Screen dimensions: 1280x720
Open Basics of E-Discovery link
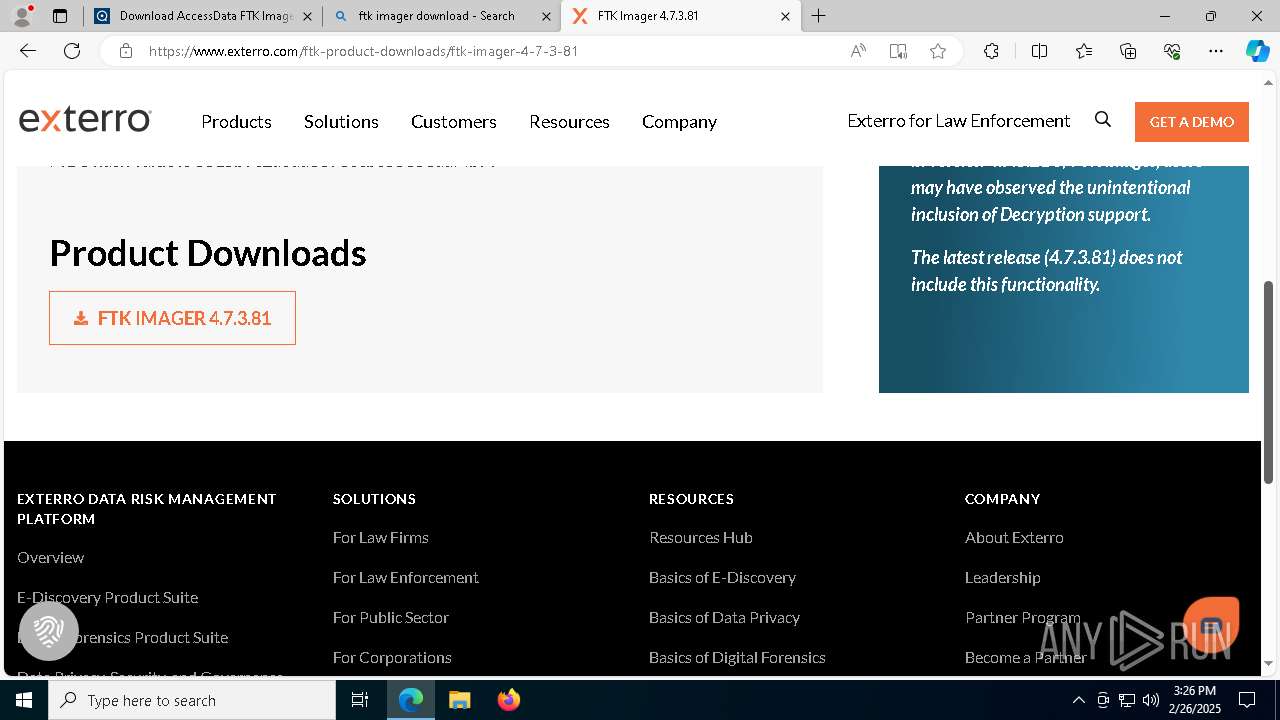[x=722, y=577]
